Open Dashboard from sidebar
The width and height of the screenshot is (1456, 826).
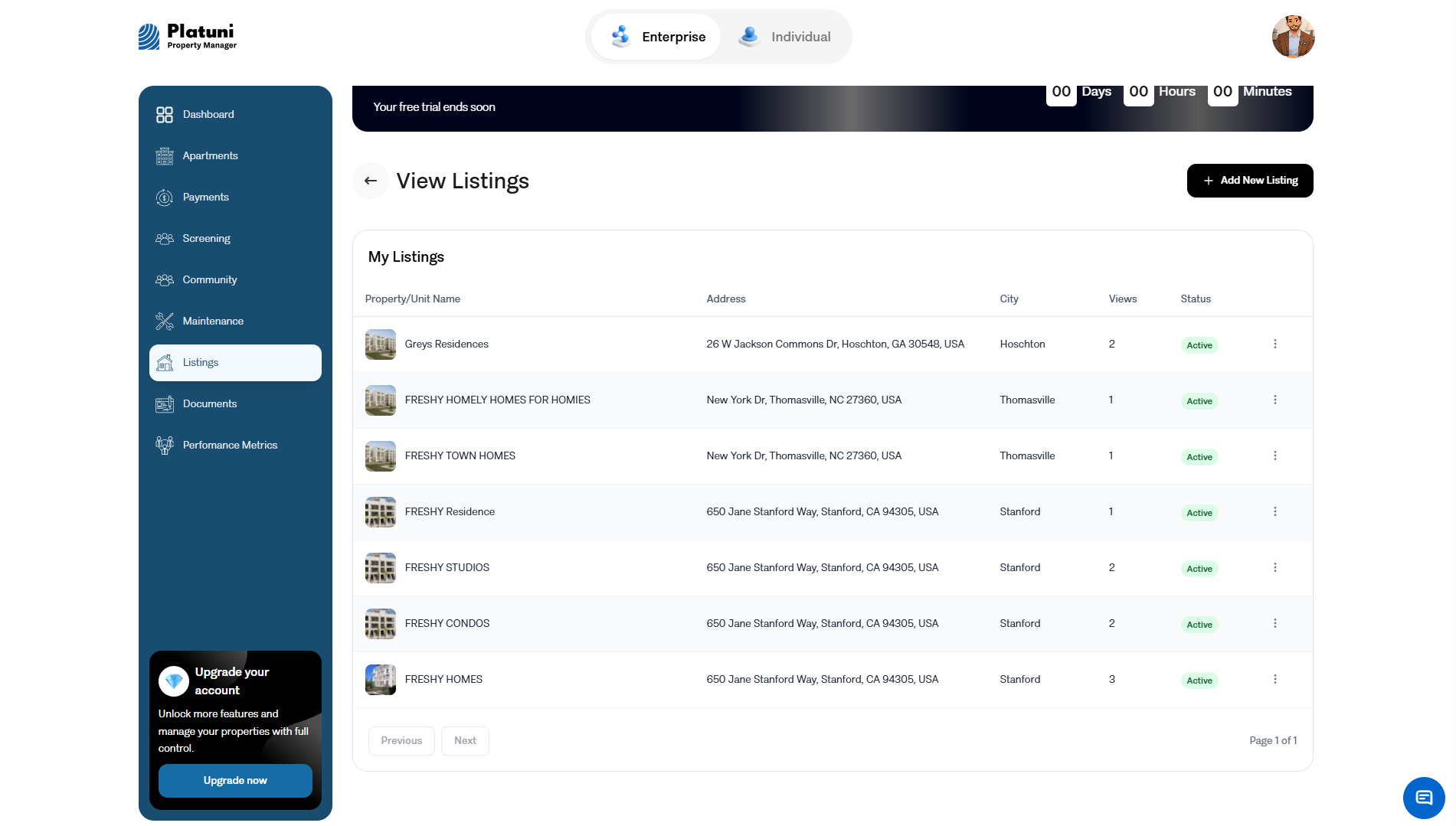[235, 115]
